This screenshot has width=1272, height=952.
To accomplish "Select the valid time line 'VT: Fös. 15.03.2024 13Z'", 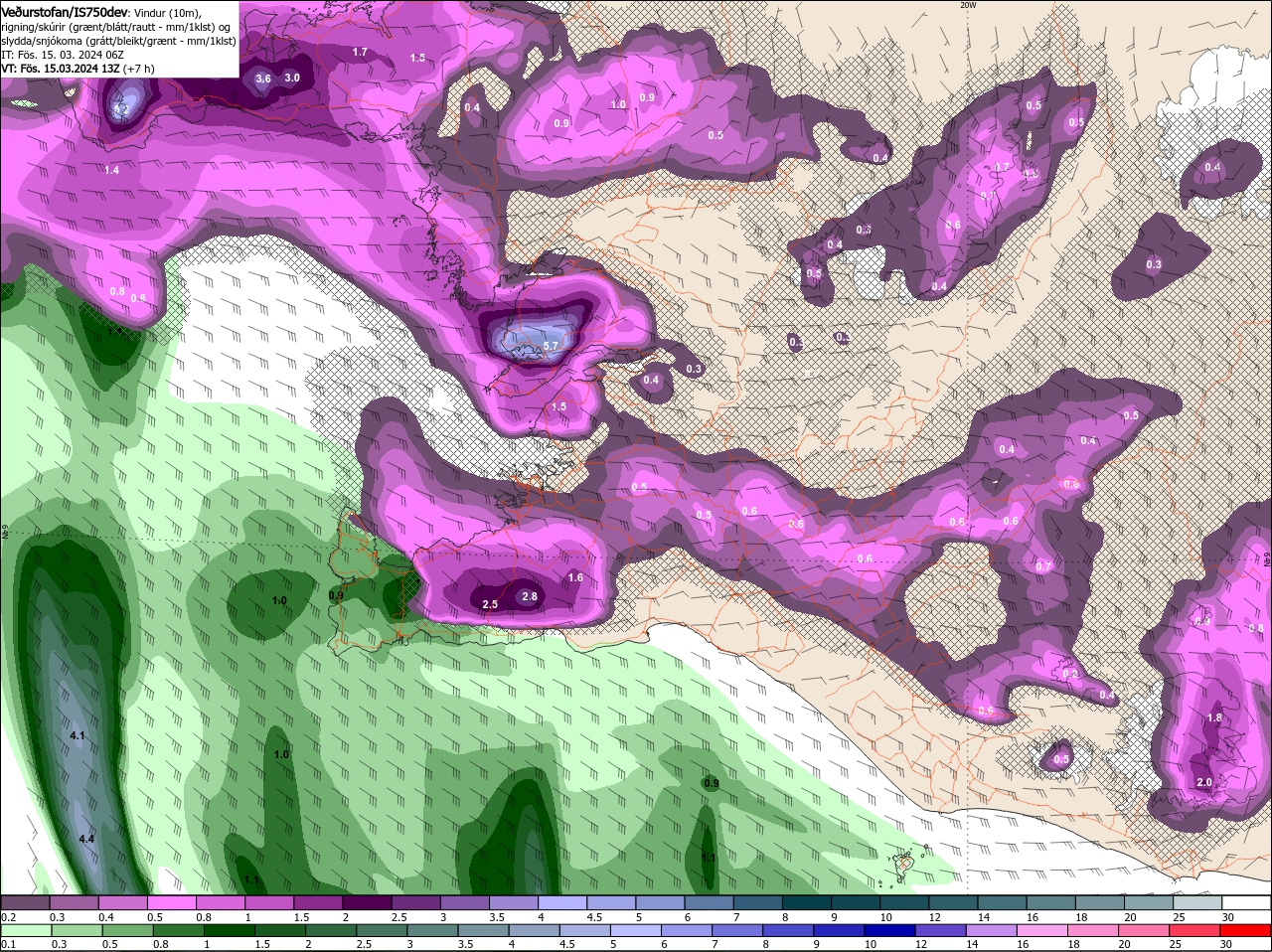I will (61, 69).
